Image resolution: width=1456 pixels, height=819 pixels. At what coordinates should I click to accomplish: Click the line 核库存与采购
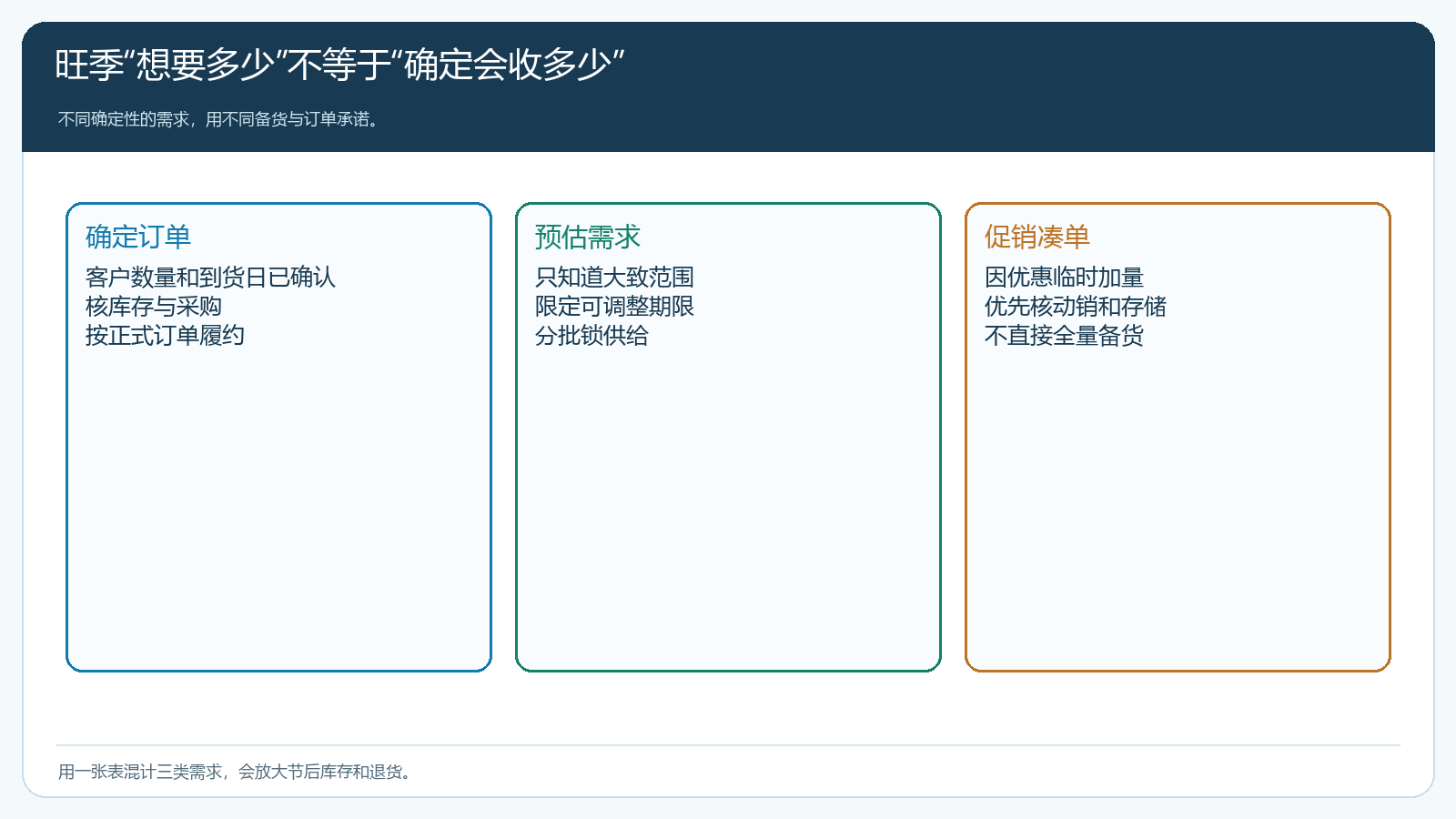point(154,306)
